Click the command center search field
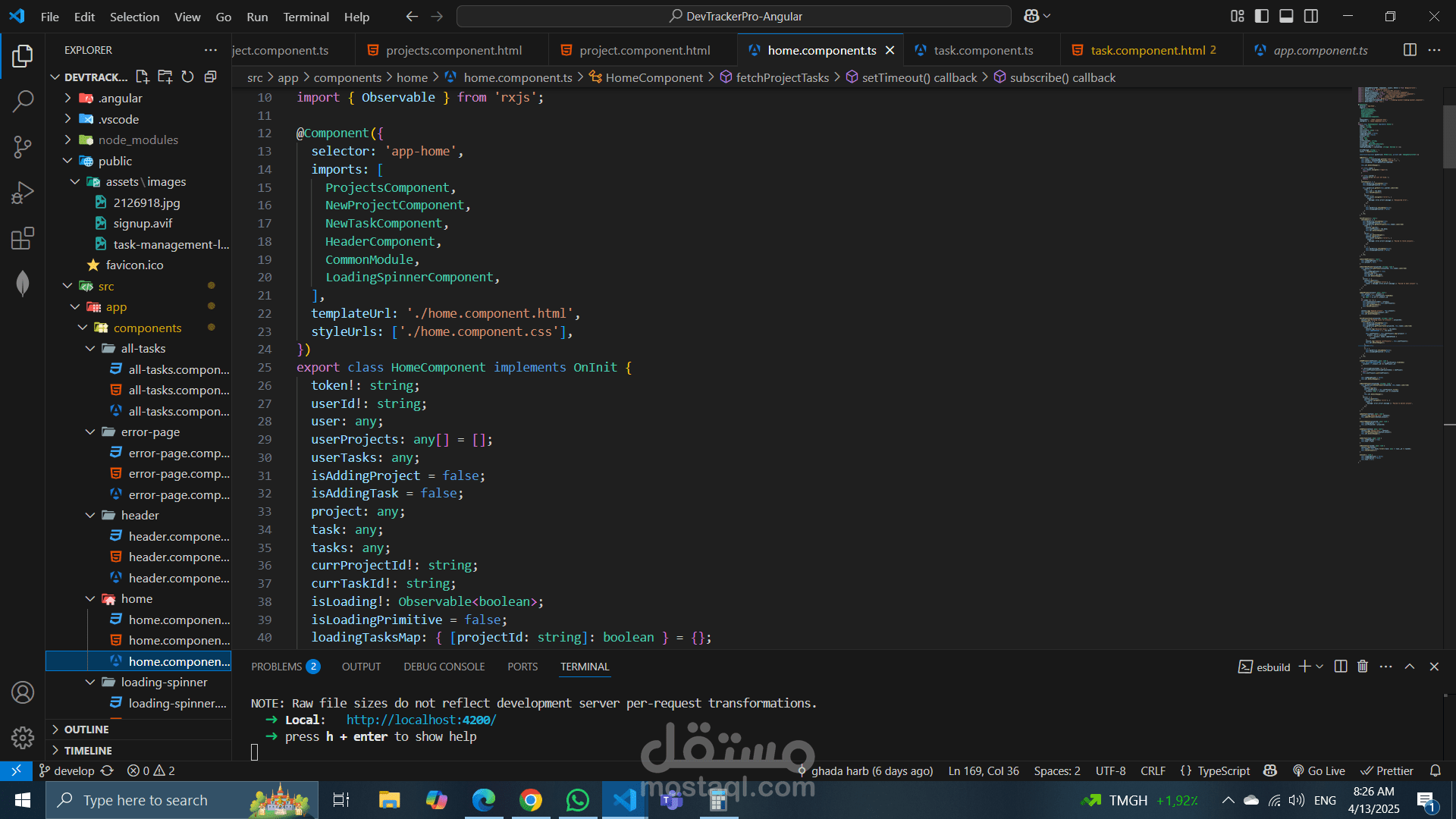The height and width of the screenshot is (819, 1456). pyautogui.click(x=734, y=16)
